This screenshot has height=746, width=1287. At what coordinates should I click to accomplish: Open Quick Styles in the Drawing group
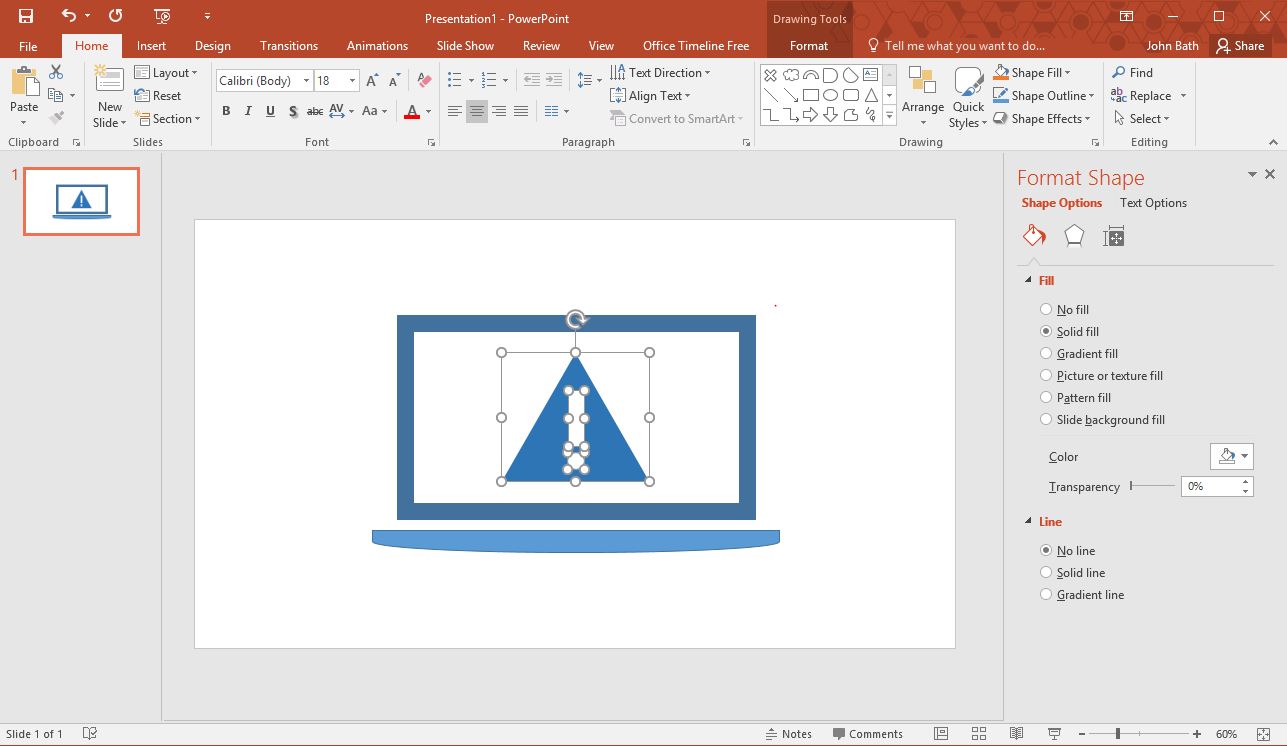967,95
